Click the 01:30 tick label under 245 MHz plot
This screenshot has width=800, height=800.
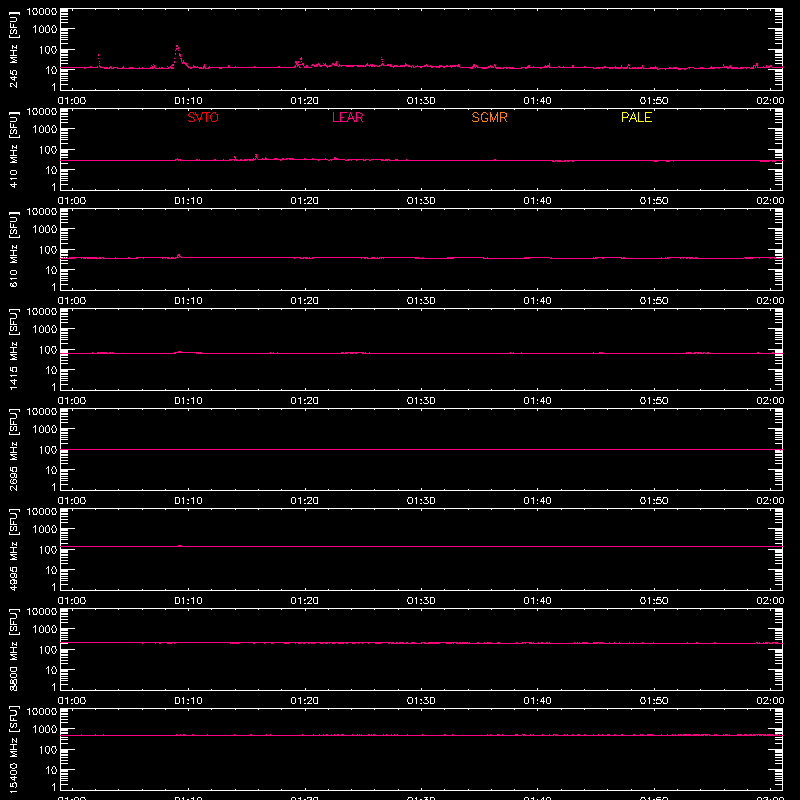[x=421, y=101]
